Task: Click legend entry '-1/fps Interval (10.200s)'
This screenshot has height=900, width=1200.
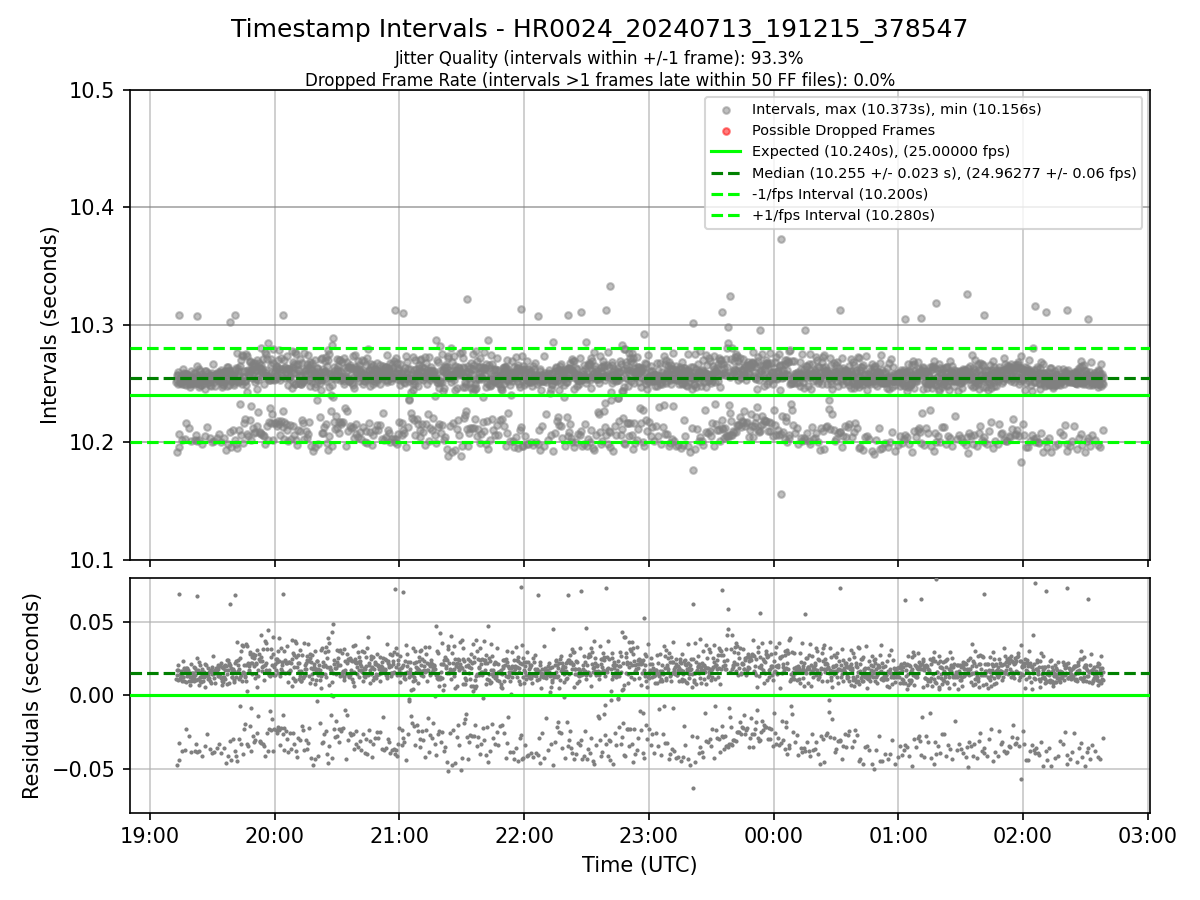Action: pyautogui.click(x=839, y=194)
